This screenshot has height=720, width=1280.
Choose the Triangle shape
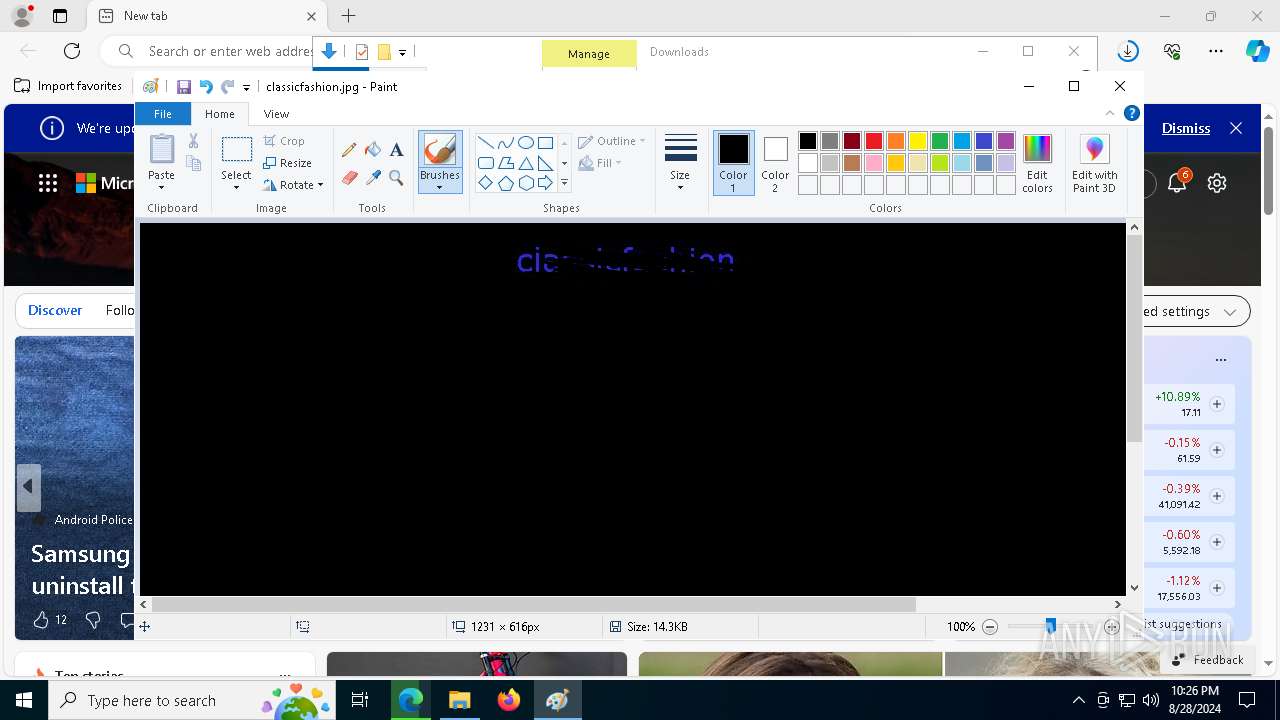525,163
